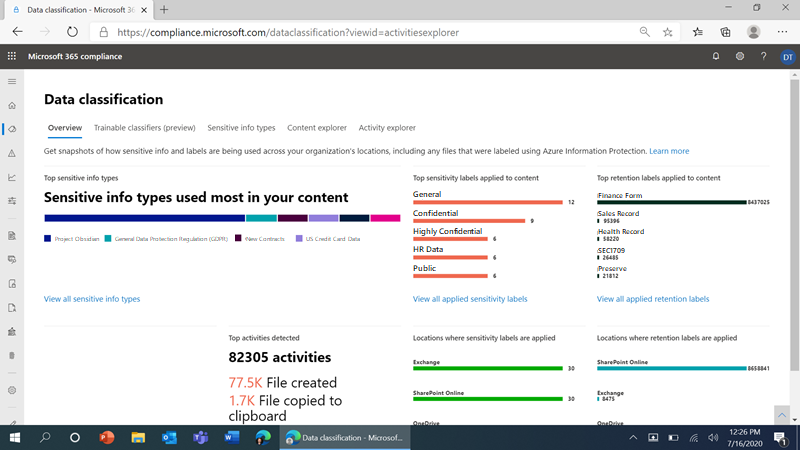Open the Alerts triangle sidebar icon
The width and height of the screenshot is (800, 450).
12,153
